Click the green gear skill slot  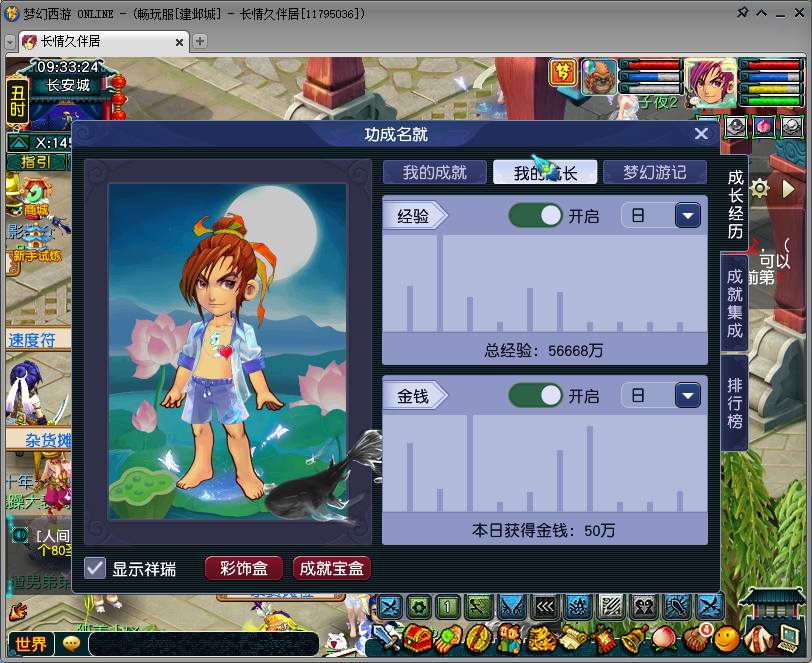point(419,606)
